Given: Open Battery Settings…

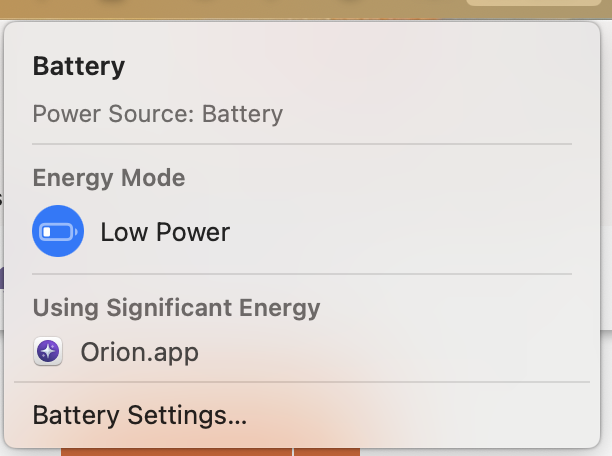Looking at the screenshot, I should (x=139, y=414).
